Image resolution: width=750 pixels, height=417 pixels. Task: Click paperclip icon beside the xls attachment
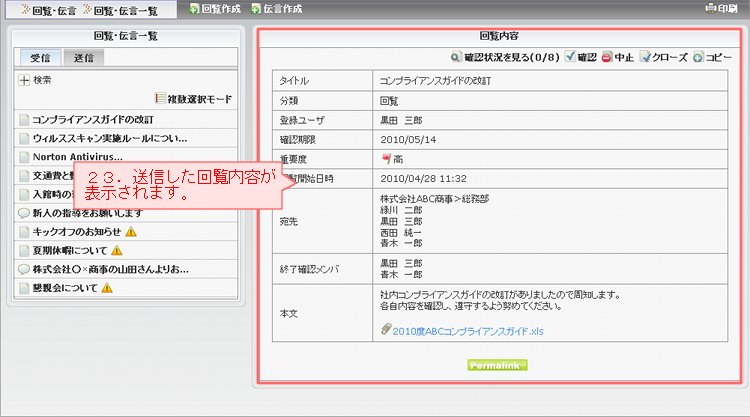(386, 329)
